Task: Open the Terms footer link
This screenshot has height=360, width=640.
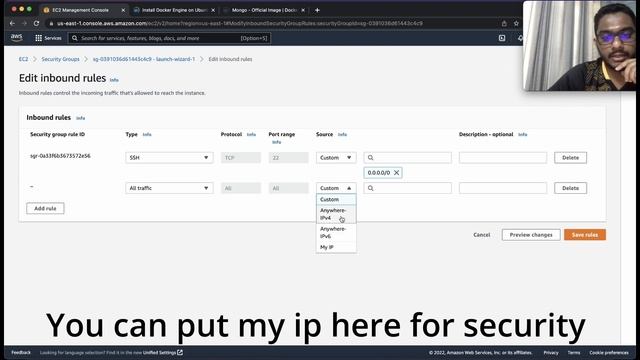Action: click(573, 353)
